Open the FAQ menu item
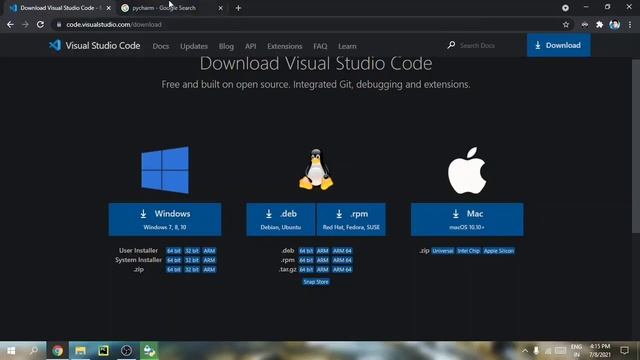 [x=320, y=46]
